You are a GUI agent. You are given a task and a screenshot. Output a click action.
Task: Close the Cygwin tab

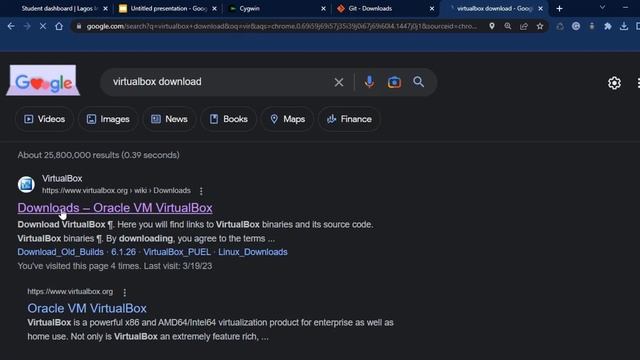coord(323,9)
